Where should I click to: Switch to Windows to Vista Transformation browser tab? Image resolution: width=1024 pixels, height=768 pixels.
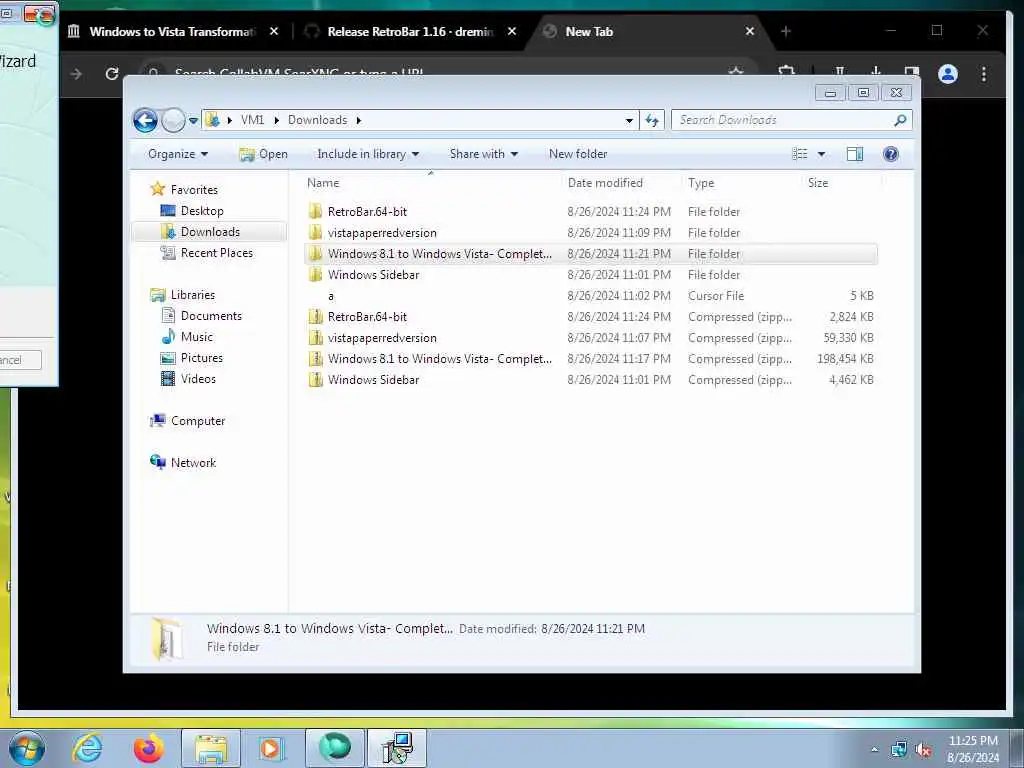(172, 31)
